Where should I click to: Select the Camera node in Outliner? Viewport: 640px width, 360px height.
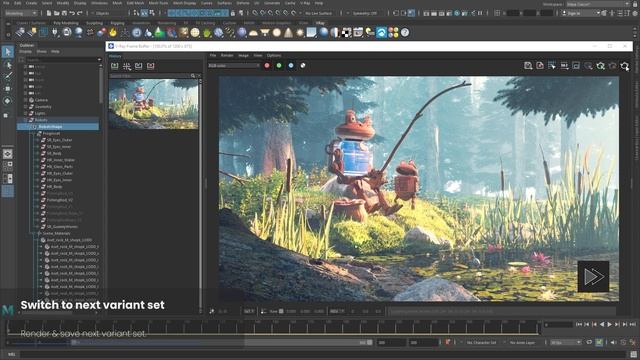[x=41, y=100]
